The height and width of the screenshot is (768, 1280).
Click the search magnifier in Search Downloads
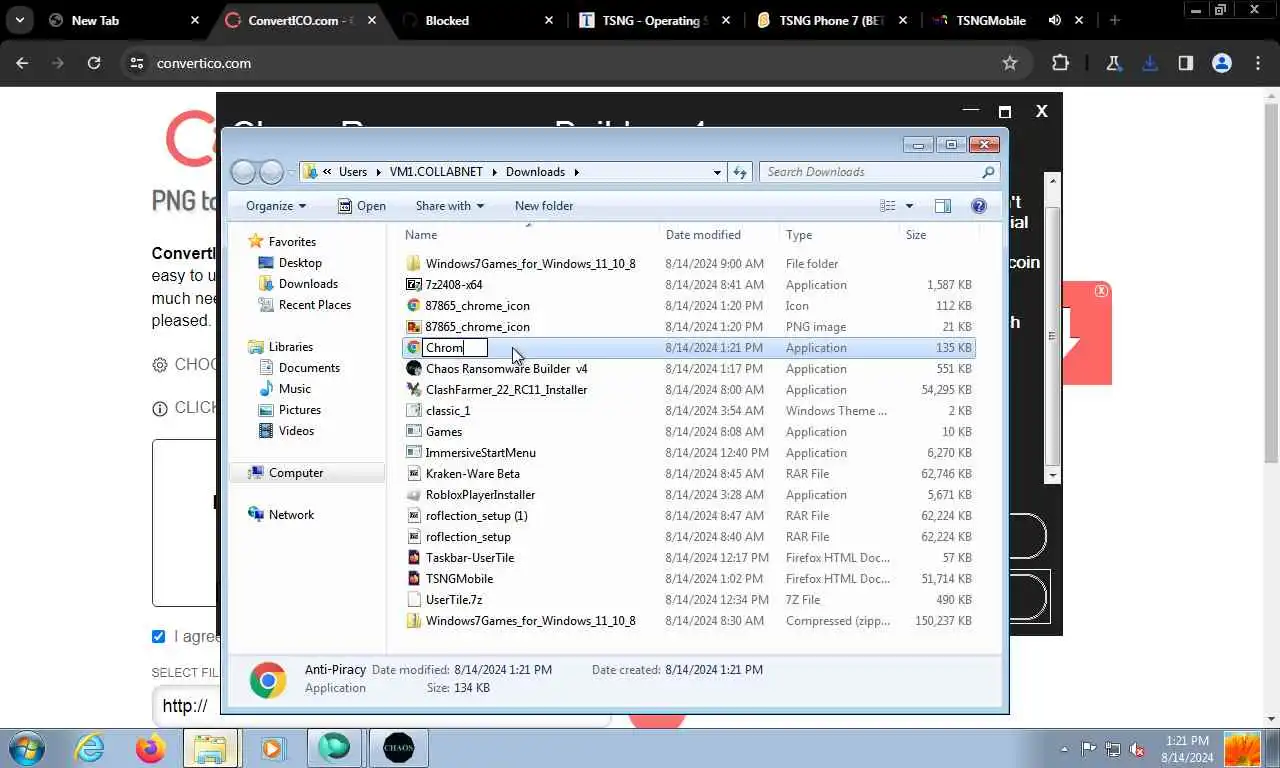click(x=988, y=172)
